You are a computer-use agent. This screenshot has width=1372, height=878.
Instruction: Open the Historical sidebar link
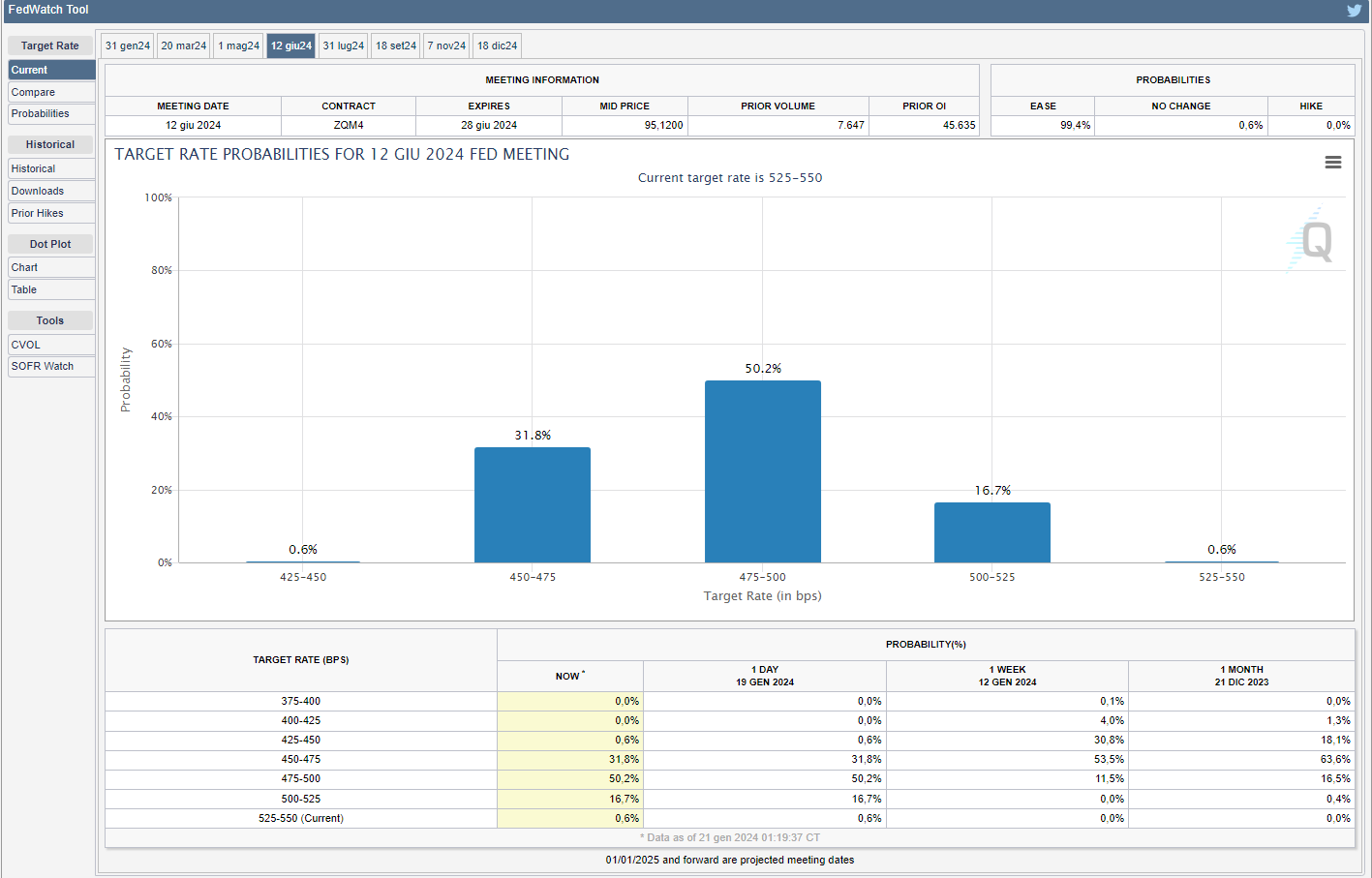pyautogui.click(x=51, y=168)
